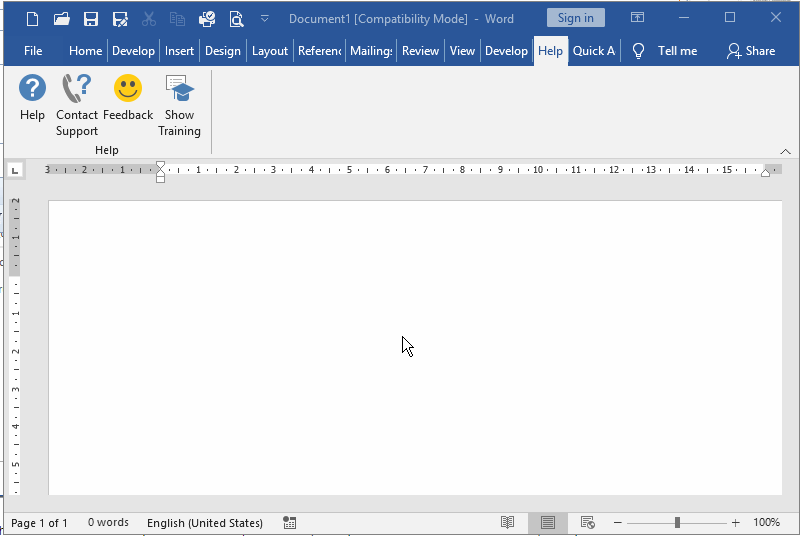Open the File menu
This screenshot has height=536, width=800.
(x=33, y=51)
